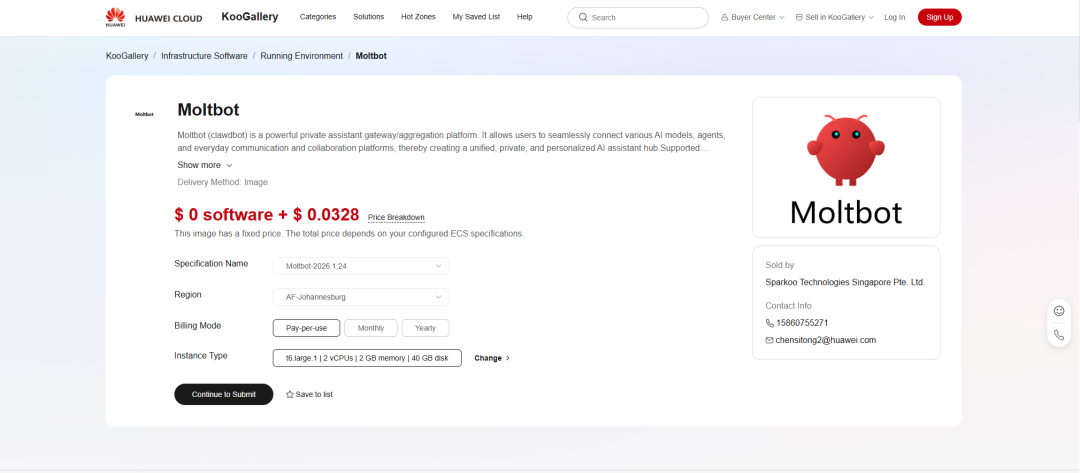
Task: Click the Save to list label
Action: (x=314, y=395)
